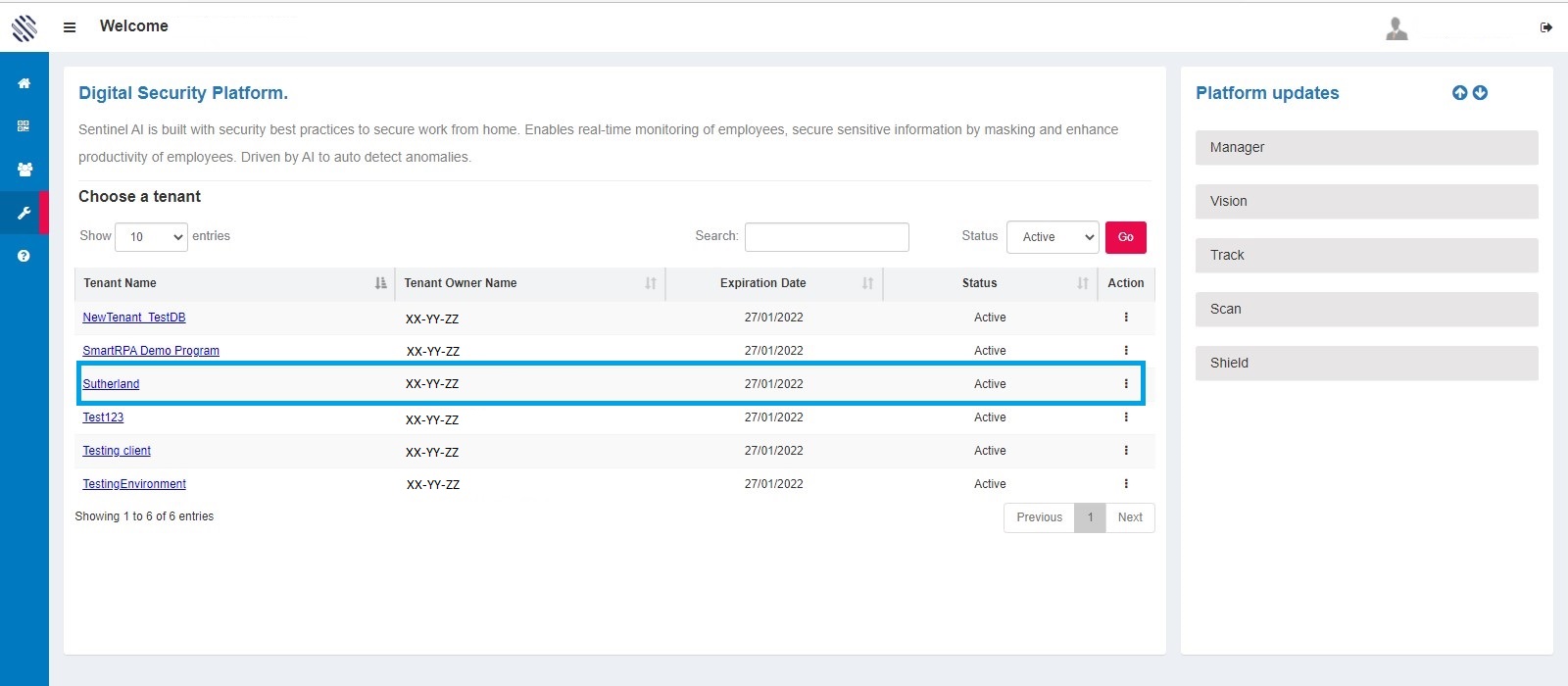This screenshot has height=686, width=1568.
Task: Open the Status filter dropdown
Action: 1053,237
